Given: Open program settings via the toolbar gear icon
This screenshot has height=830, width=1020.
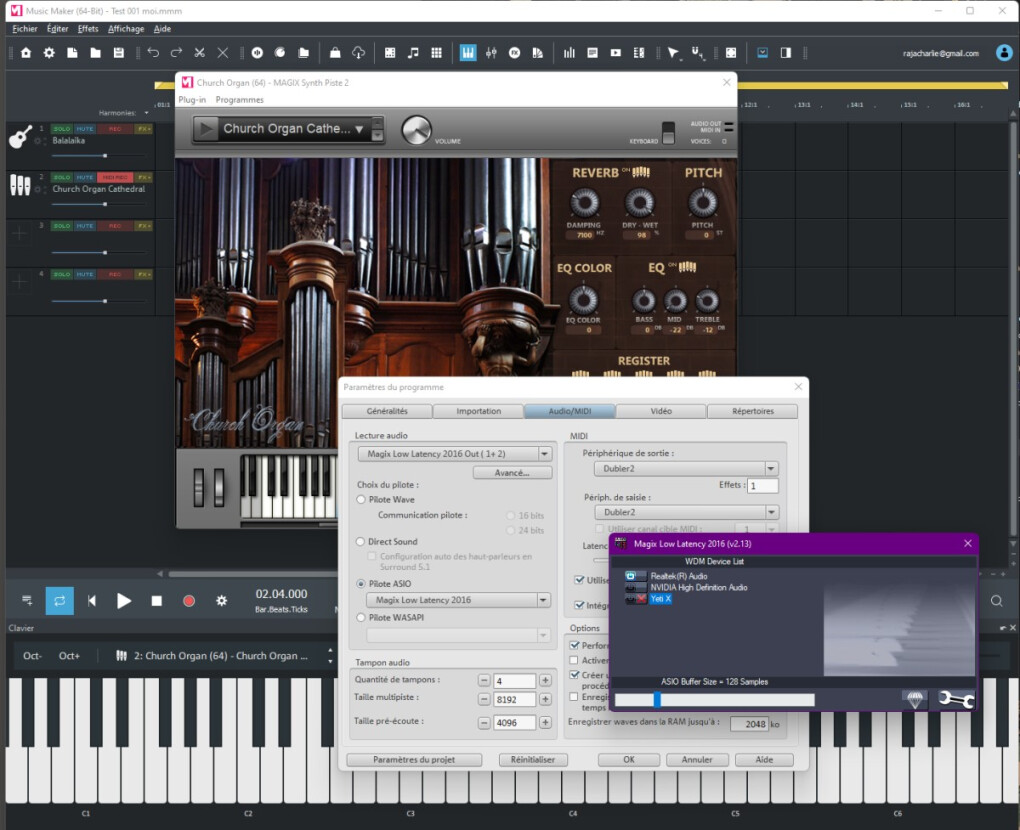Looking at the screenshot, I should pos(49,53).
